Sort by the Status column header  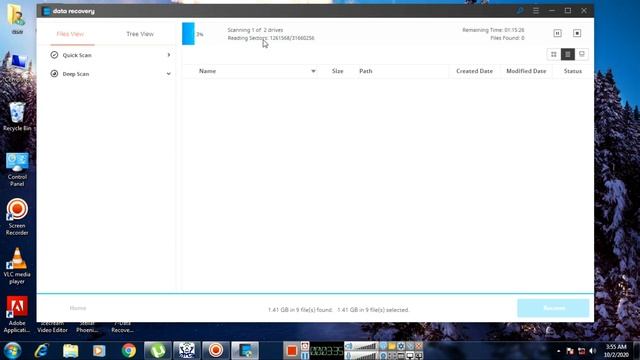pyautogui.click(x=573, y=71)
